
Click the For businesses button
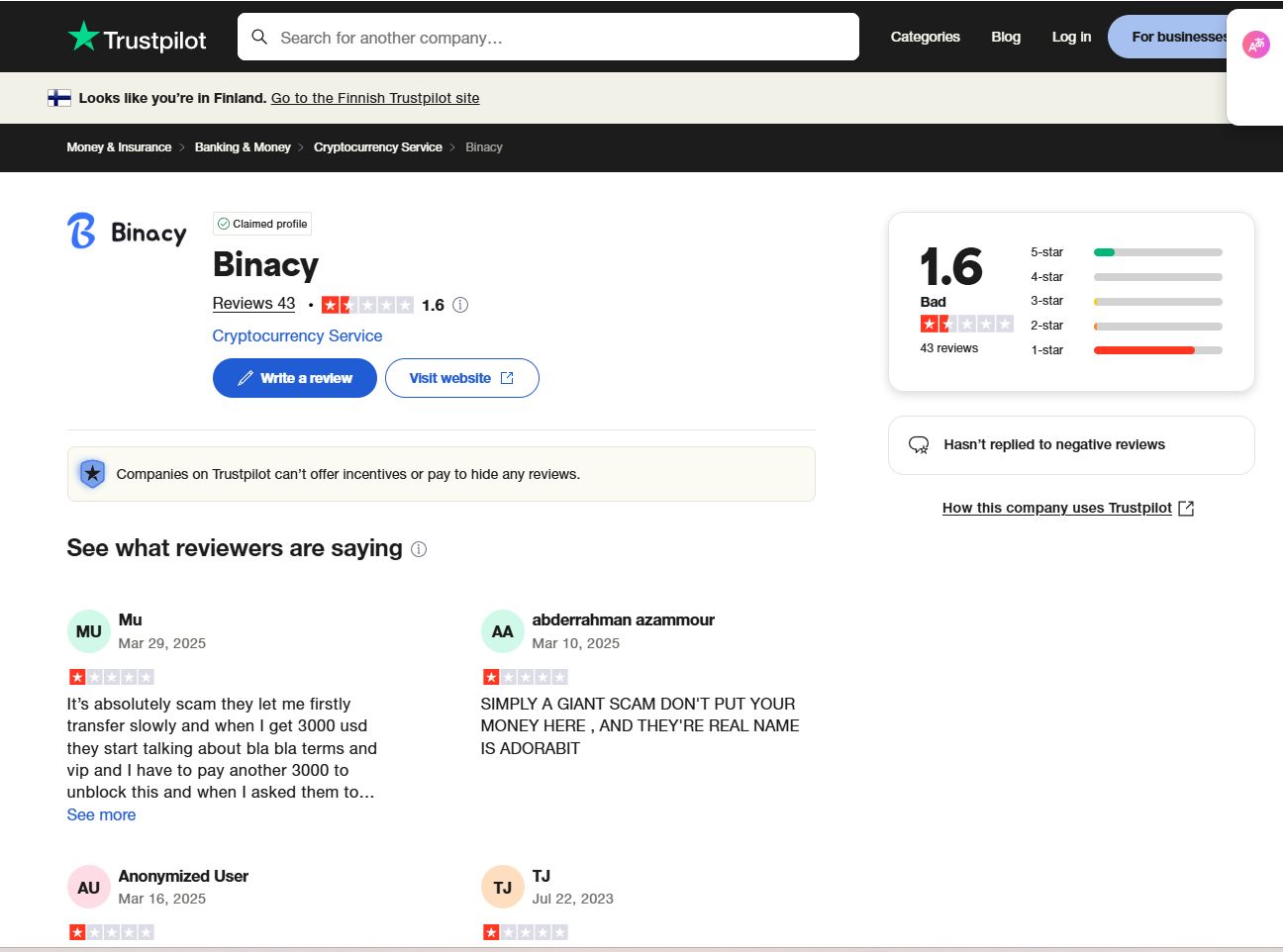pos(1168,37)
